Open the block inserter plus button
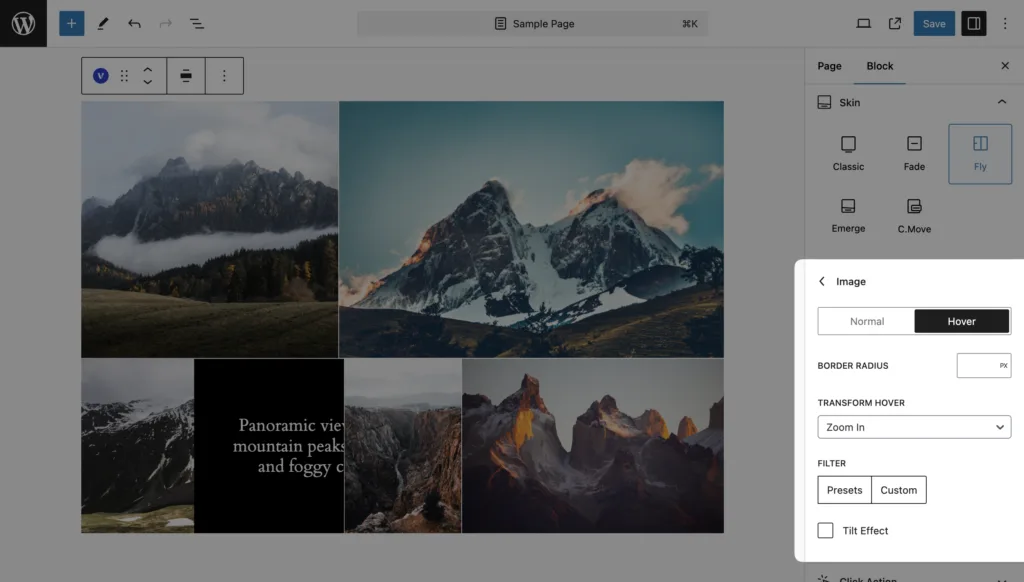The width and height of the screenshot is (1024, 582). (71, 23)
